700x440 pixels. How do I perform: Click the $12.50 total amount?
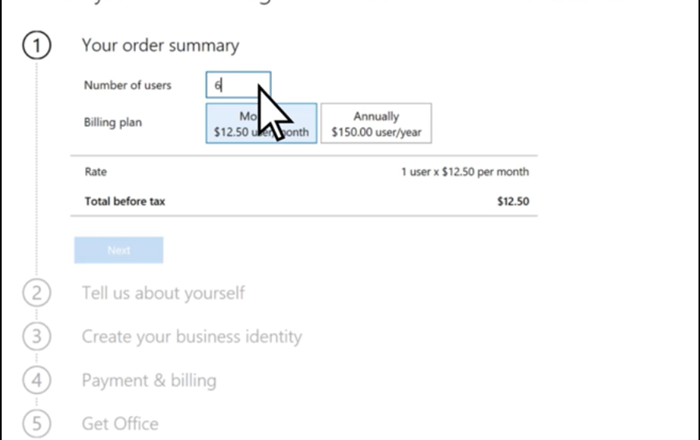coord(513,201)
